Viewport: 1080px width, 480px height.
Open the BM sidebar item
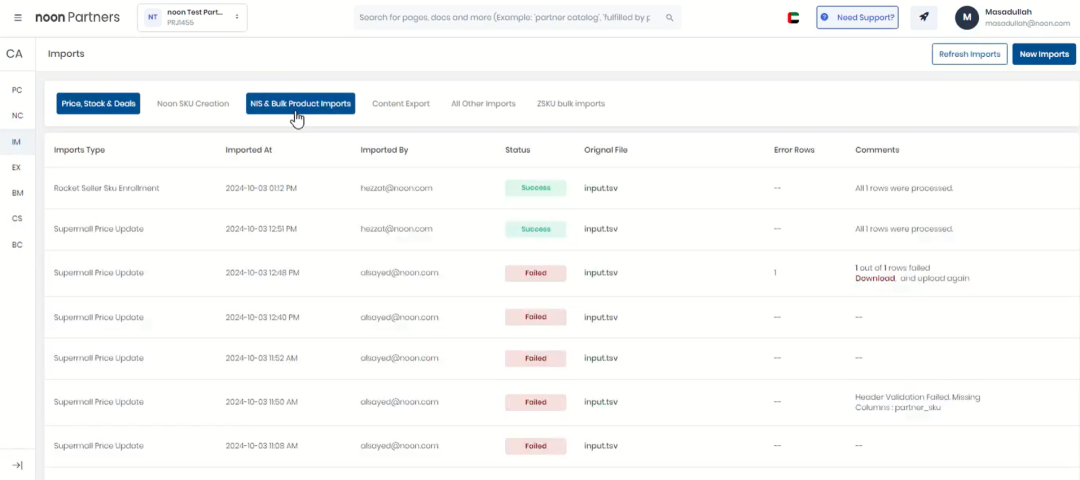(17, 193)
